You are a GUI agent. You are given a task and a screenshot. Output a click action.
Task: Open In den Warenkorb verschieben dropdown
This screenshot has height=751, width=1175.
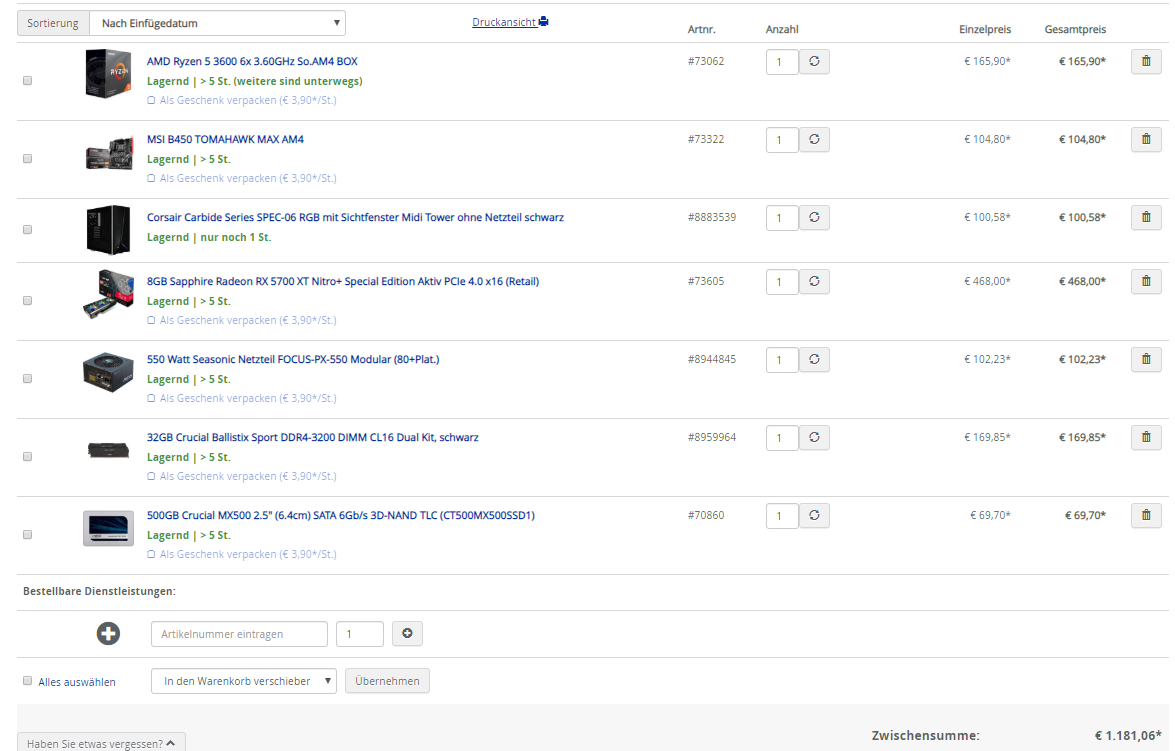coord(244,681)
